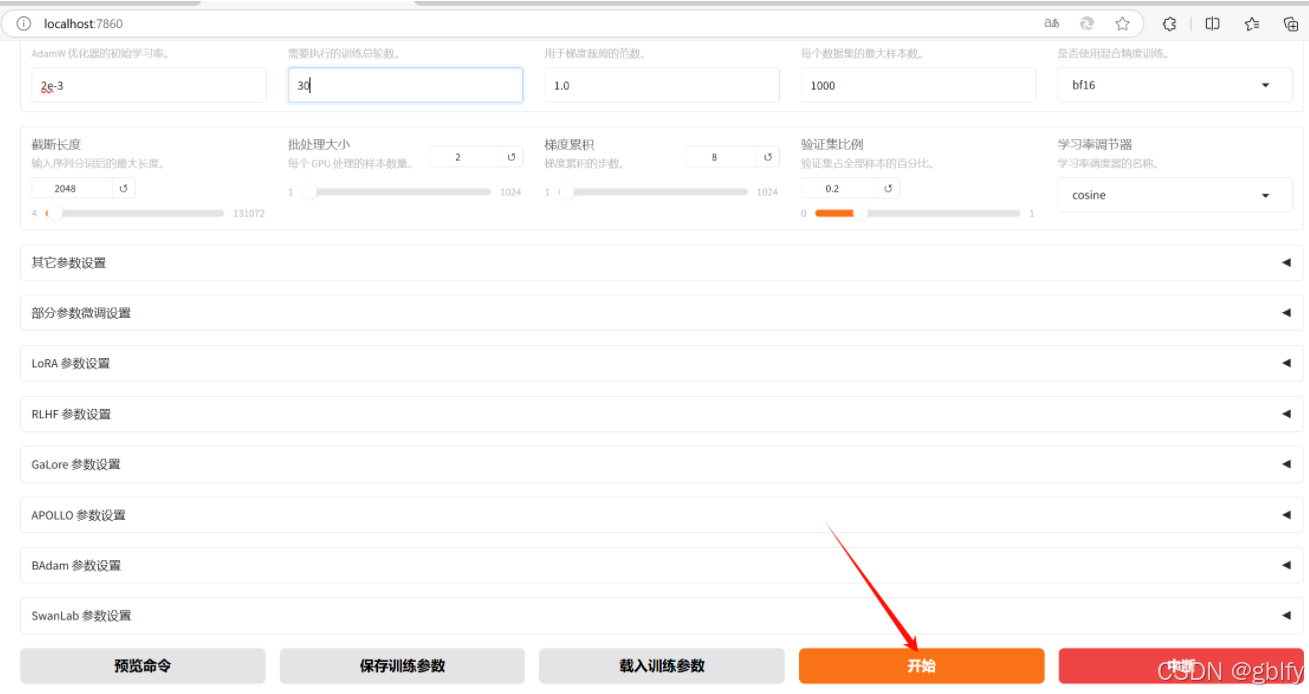Click the 载入训练参数 button
Screen dimensions: 1309x694
click(662, 666)
